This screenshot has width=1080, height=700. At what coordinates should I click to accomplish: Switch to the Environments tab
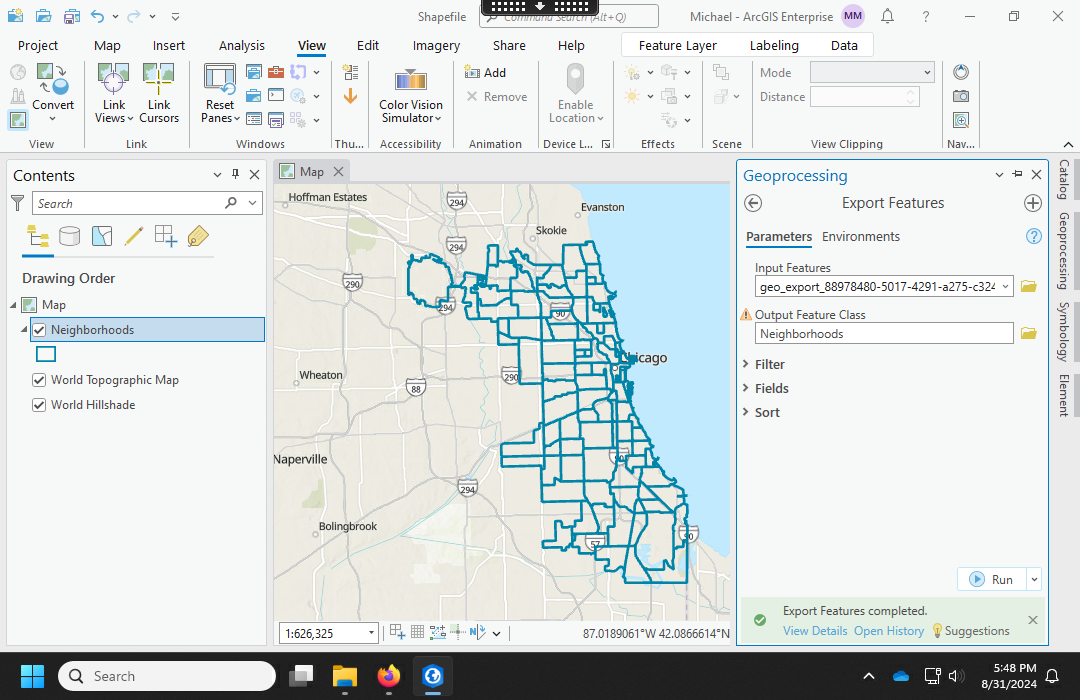860,237
